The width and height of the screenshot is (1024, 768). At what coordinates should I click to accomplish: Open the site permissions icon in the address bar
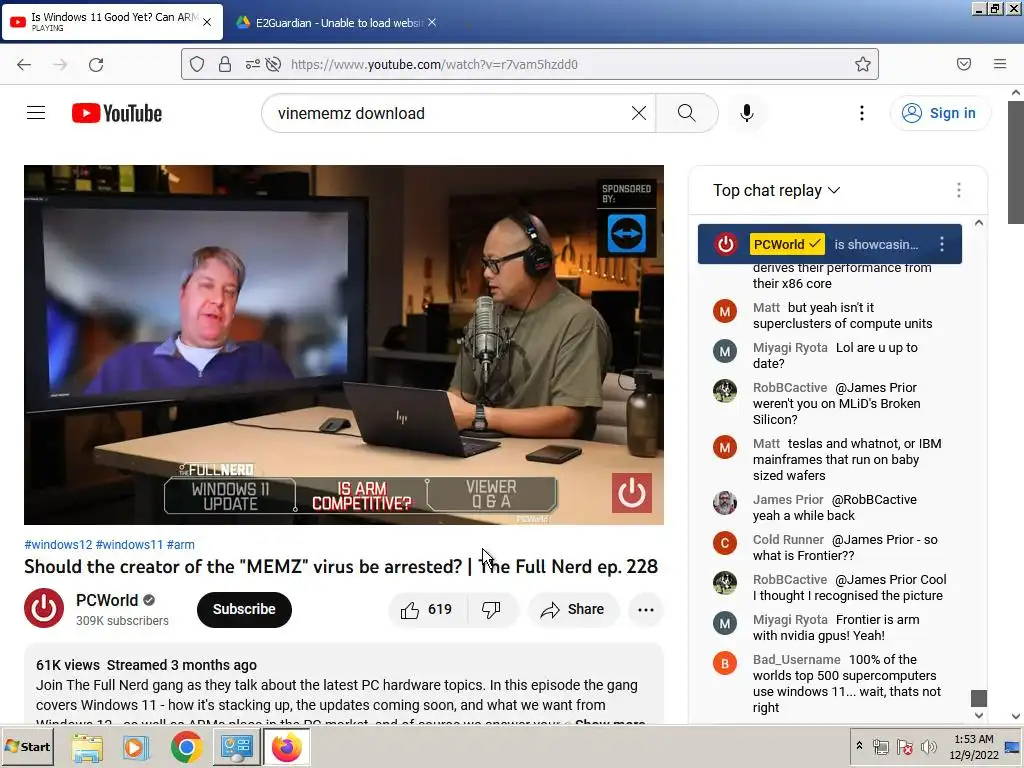tap(252, 64)
